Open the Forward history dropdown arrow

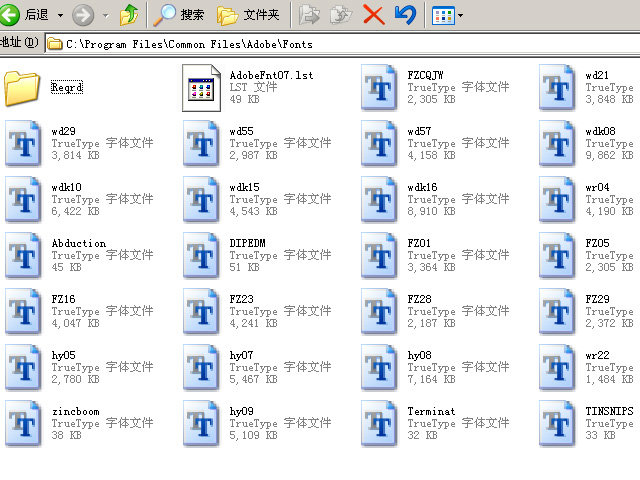106,16
